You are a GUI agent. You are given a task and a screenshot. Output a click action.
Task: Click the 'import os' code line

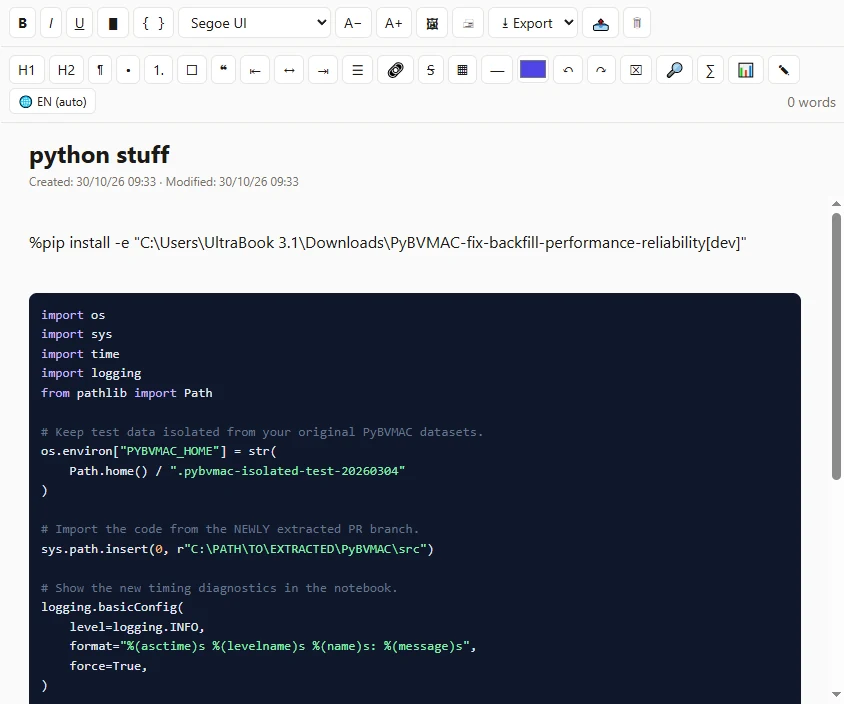pos(73,315)
